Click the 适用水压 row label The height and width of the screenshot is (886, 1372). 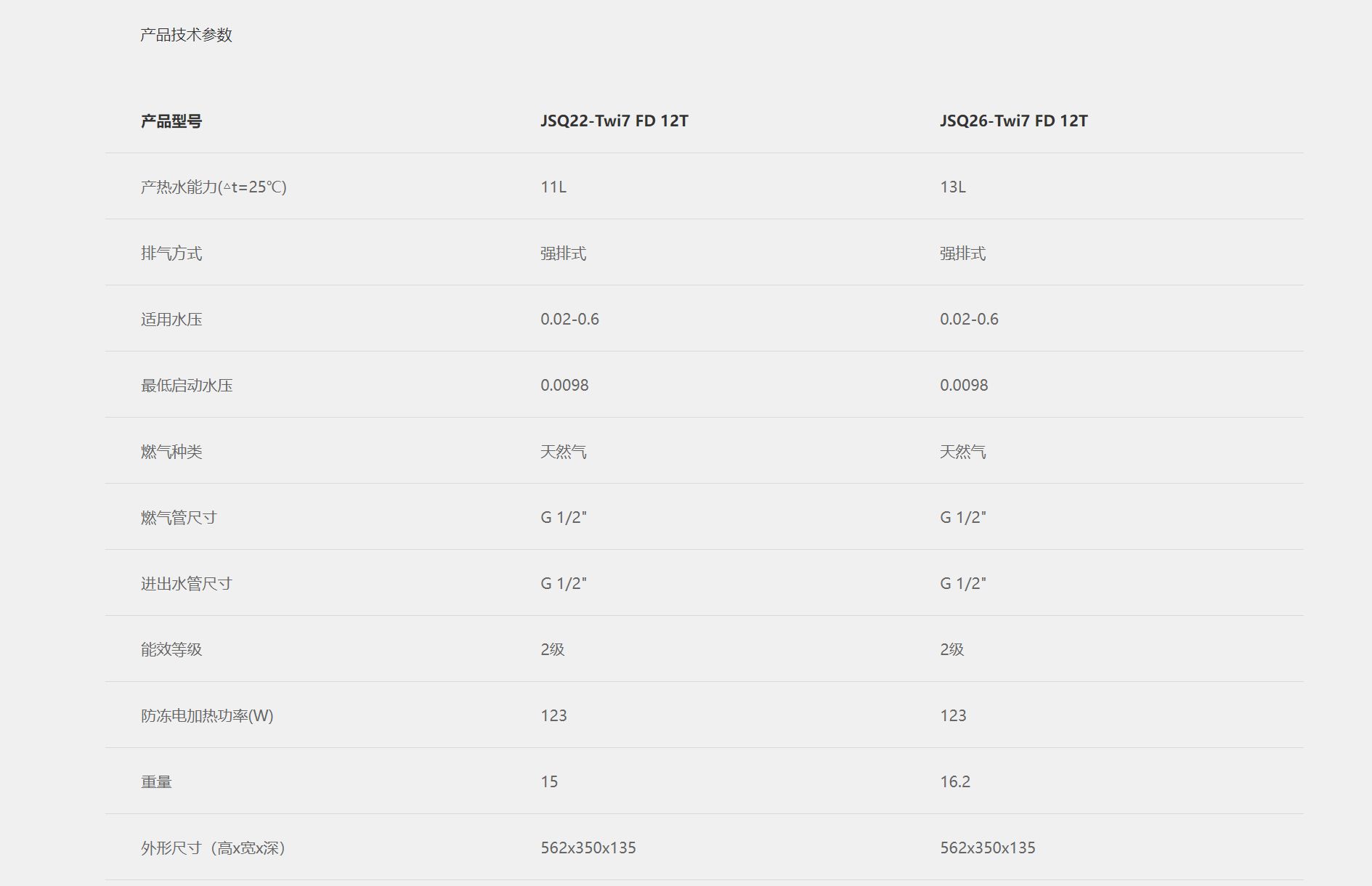[x=171, y=320]
